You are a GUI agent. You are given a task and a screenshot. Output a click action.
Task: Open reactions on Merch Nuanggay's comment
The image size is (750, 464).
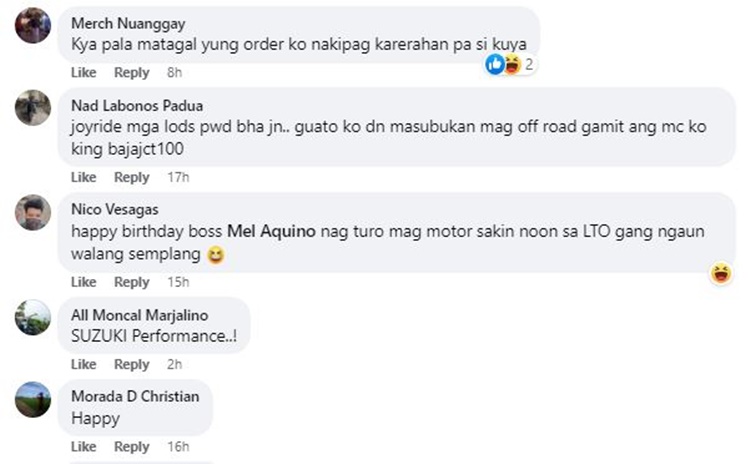click(510, 65)
